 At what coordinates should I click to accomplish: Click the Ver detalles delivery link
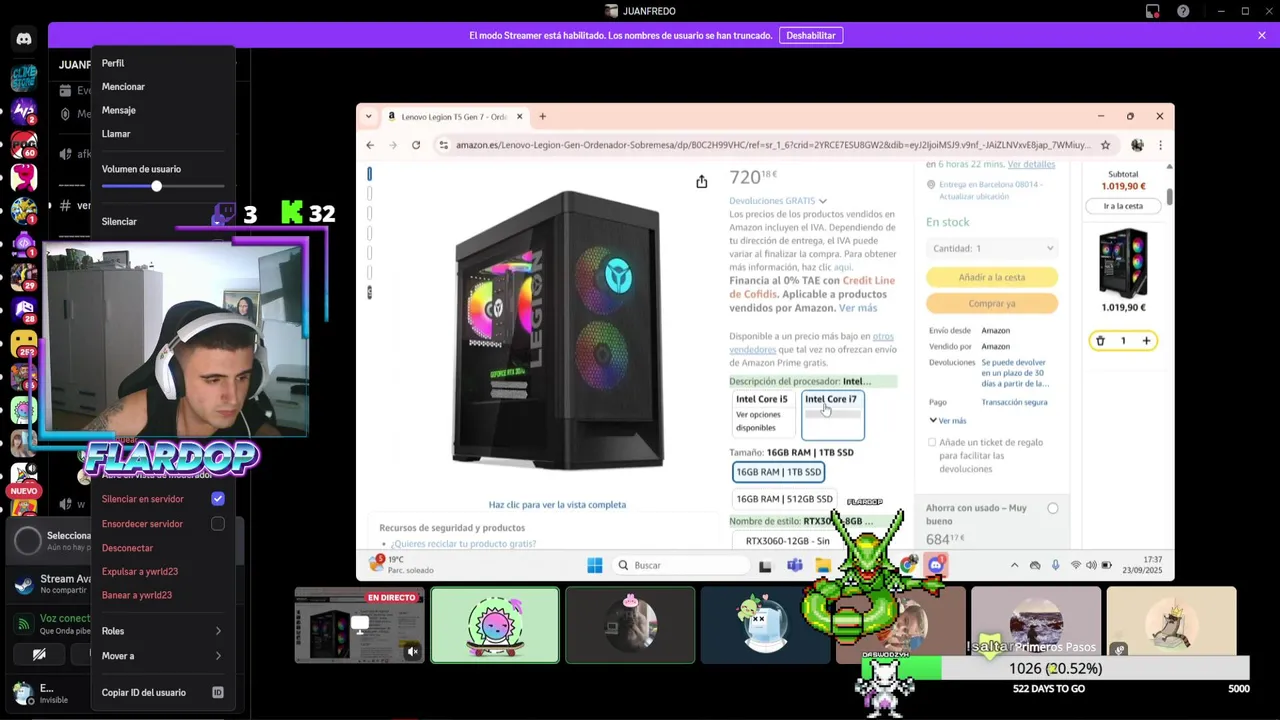(x=1031, y=164)
